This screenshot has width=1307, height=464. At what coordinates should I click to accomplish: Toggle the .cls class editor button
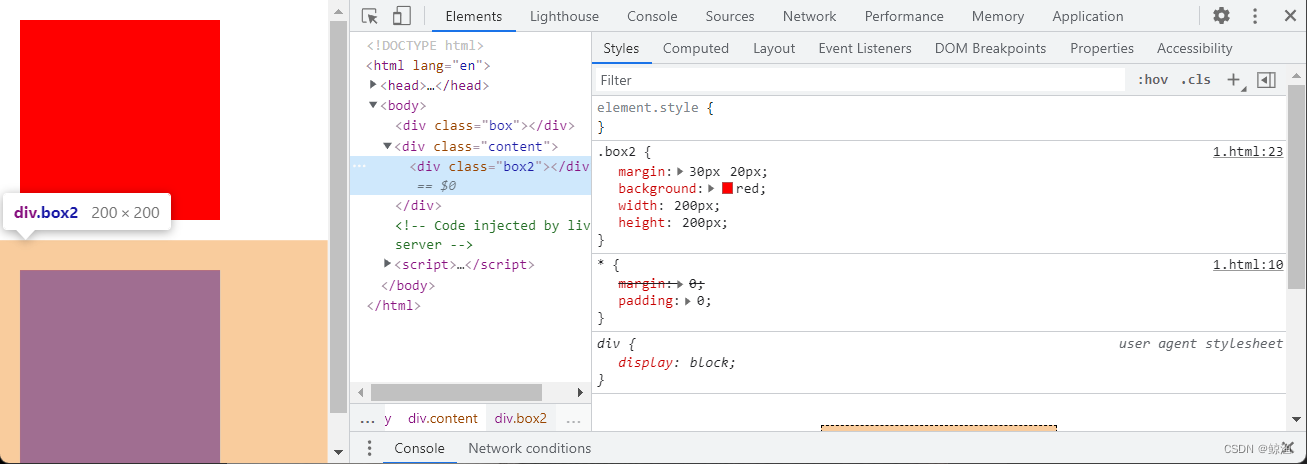coord(1195,80)
